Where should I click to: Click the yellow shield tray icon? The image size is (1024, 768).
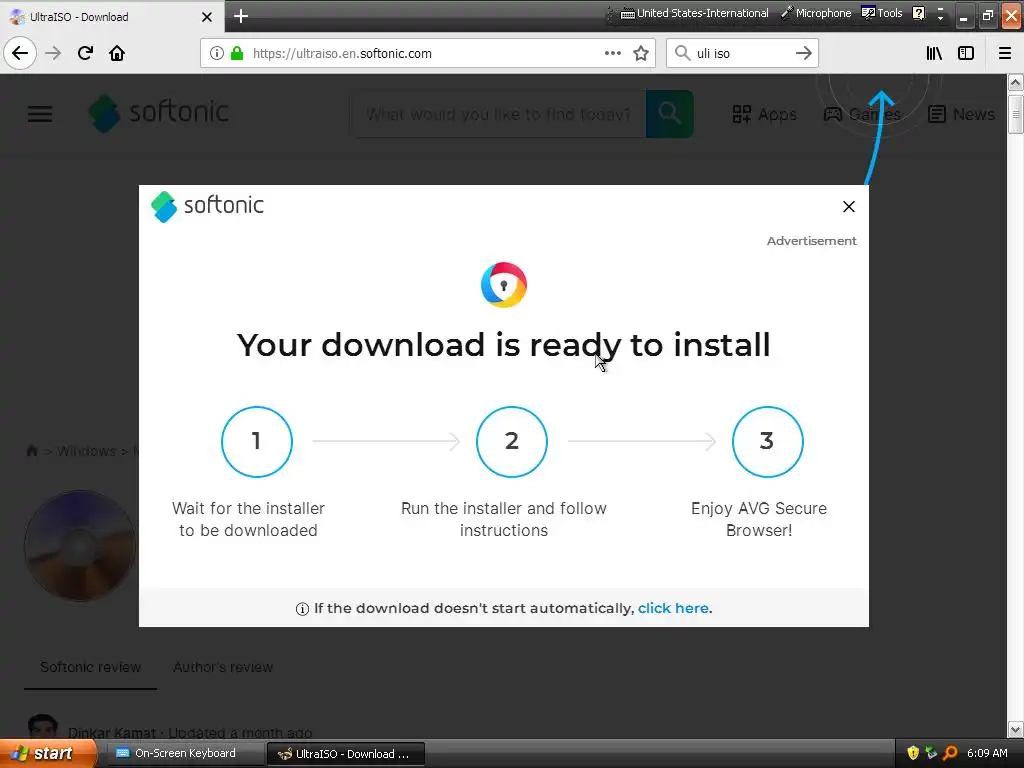click(913, 754)
